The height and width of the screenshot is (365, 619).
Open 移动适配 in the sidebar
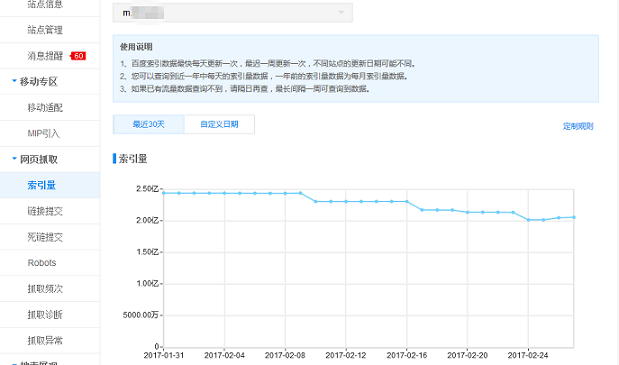tap(45, 107)
